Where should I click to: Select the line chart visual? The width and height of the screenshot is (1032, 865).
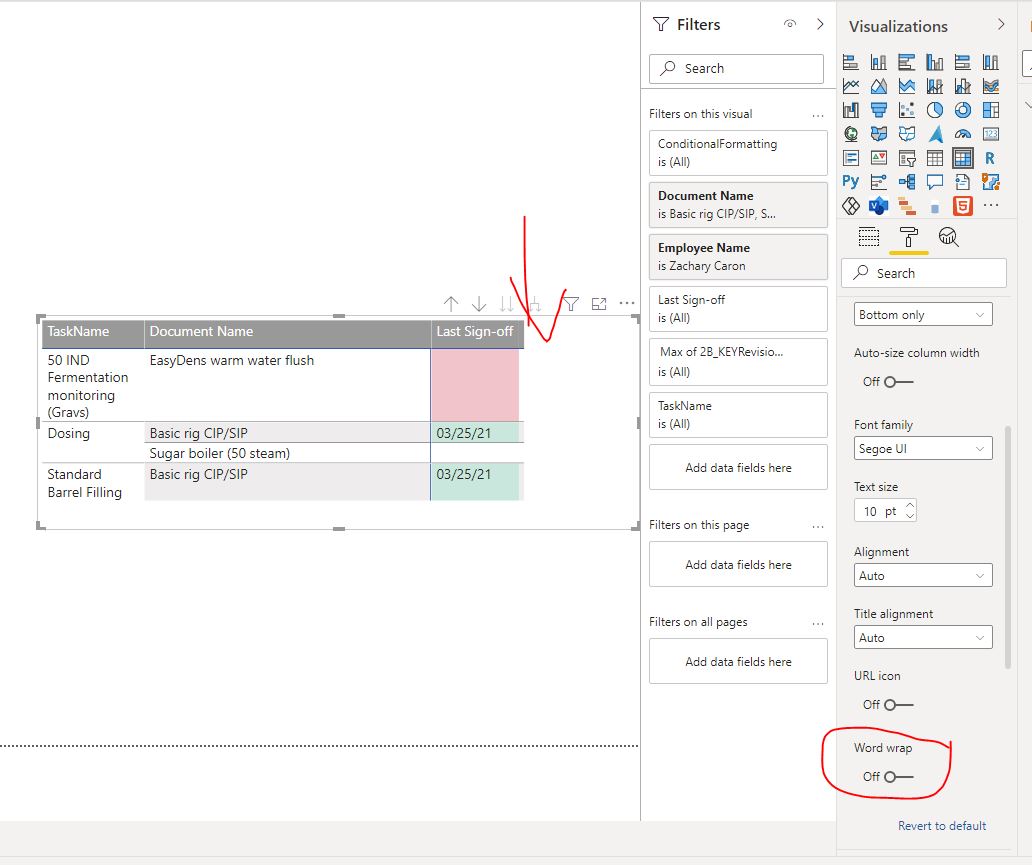tap(850, 86)
